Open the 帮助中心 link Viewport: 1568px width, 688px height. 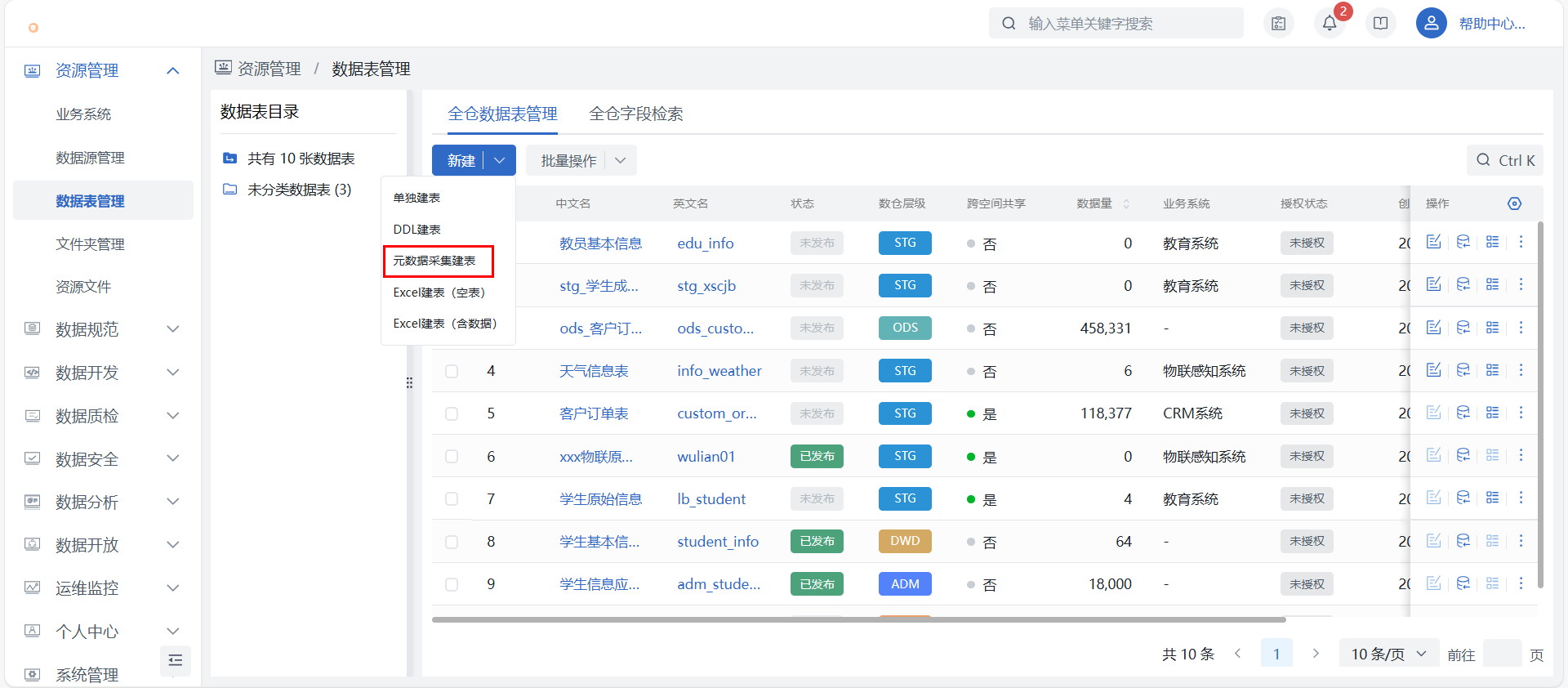click(x=1492, y=24)
